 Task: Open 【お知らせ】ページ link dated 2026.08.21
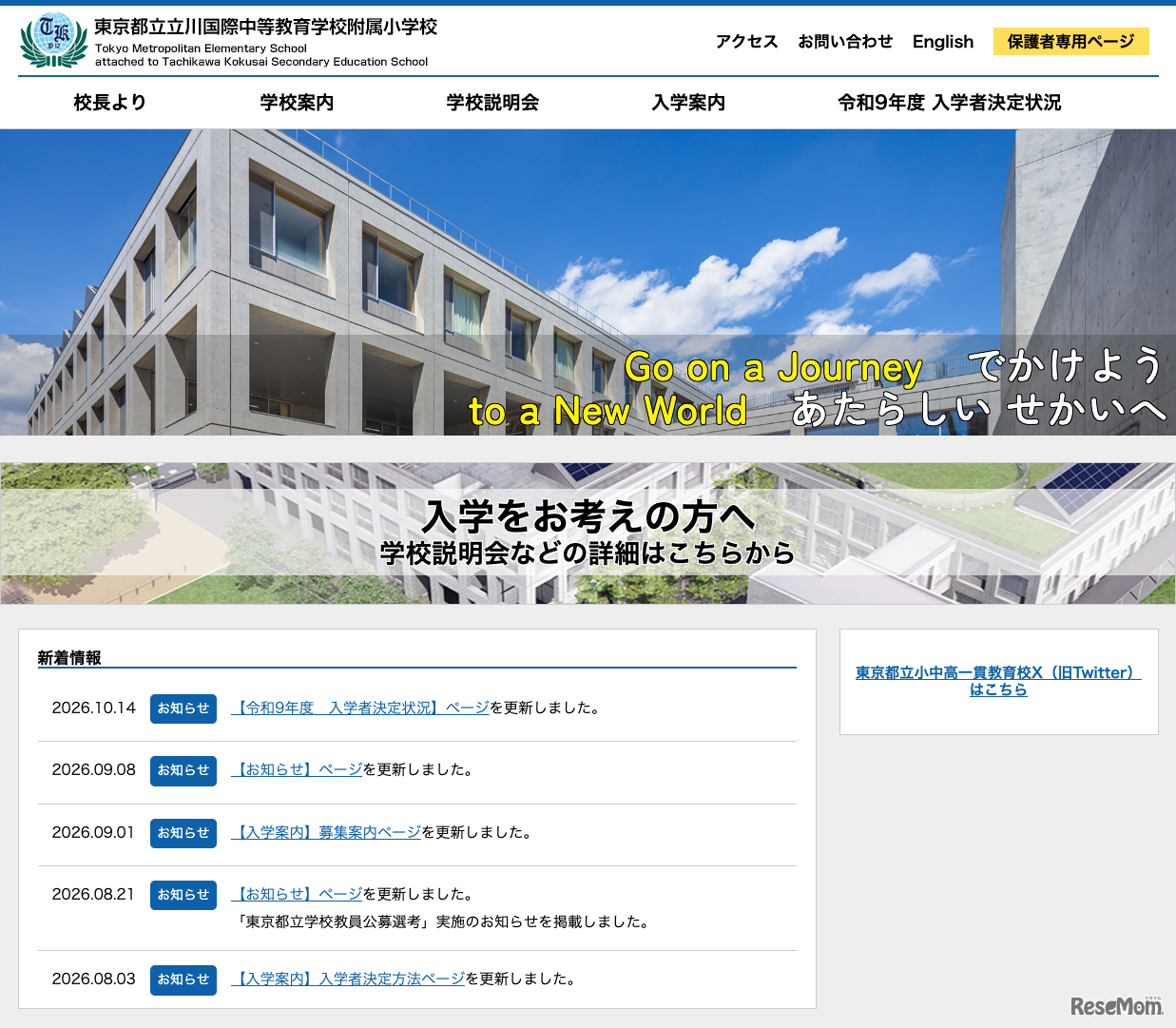[297, 894]
